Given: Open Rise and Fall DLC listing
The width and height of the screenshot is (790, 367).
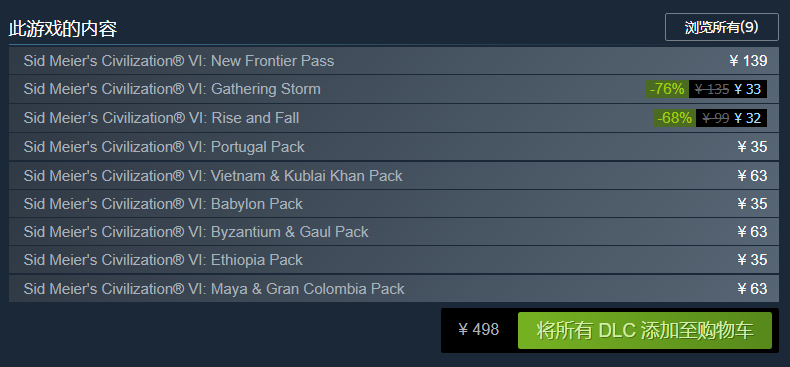Looking at the screenshot, I should coord(393,118).
